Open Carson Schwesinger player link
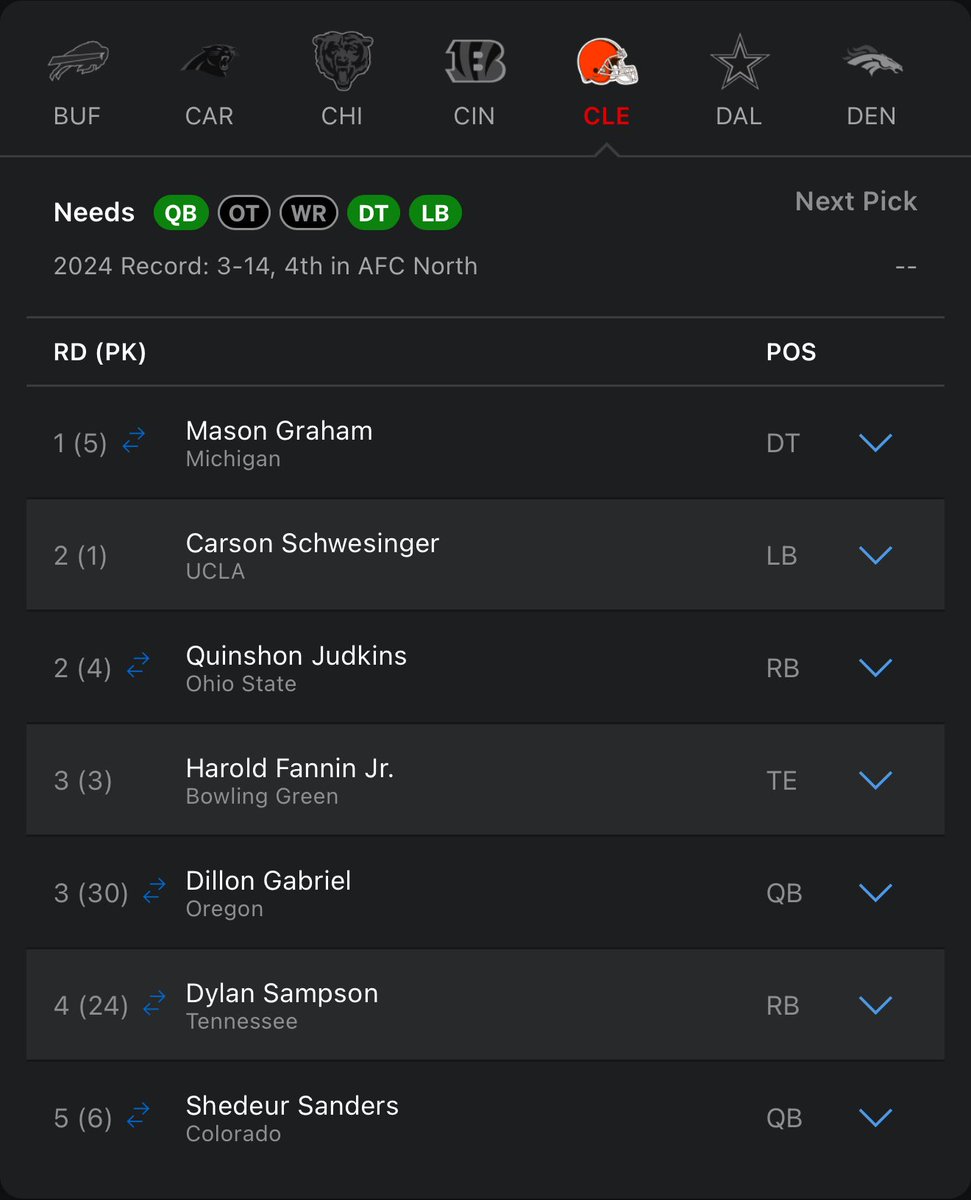 [312, 543]
